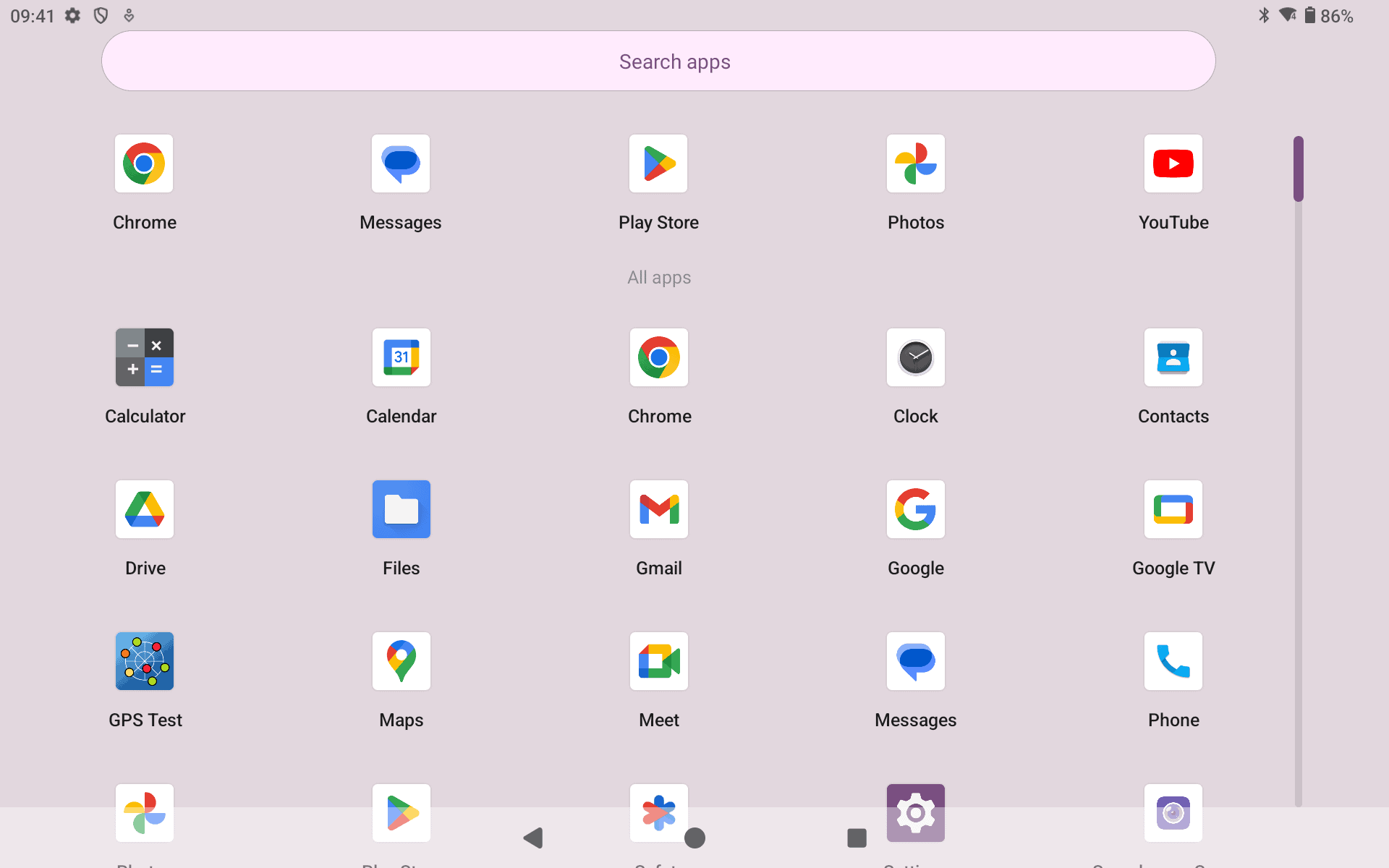Tap the settings gear in the status bar
The width and height of the screenshot is (1389, 868).
pos(72,15)
